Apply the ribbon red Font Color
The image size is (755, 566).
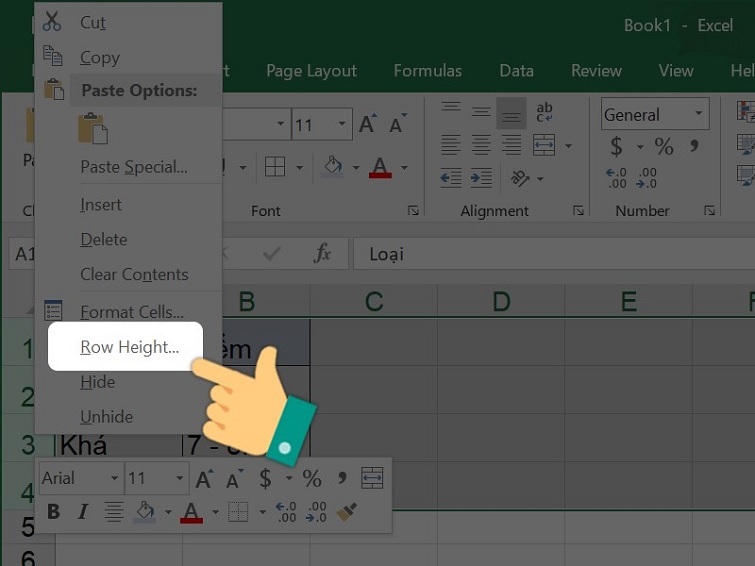(x=380, y=167)
